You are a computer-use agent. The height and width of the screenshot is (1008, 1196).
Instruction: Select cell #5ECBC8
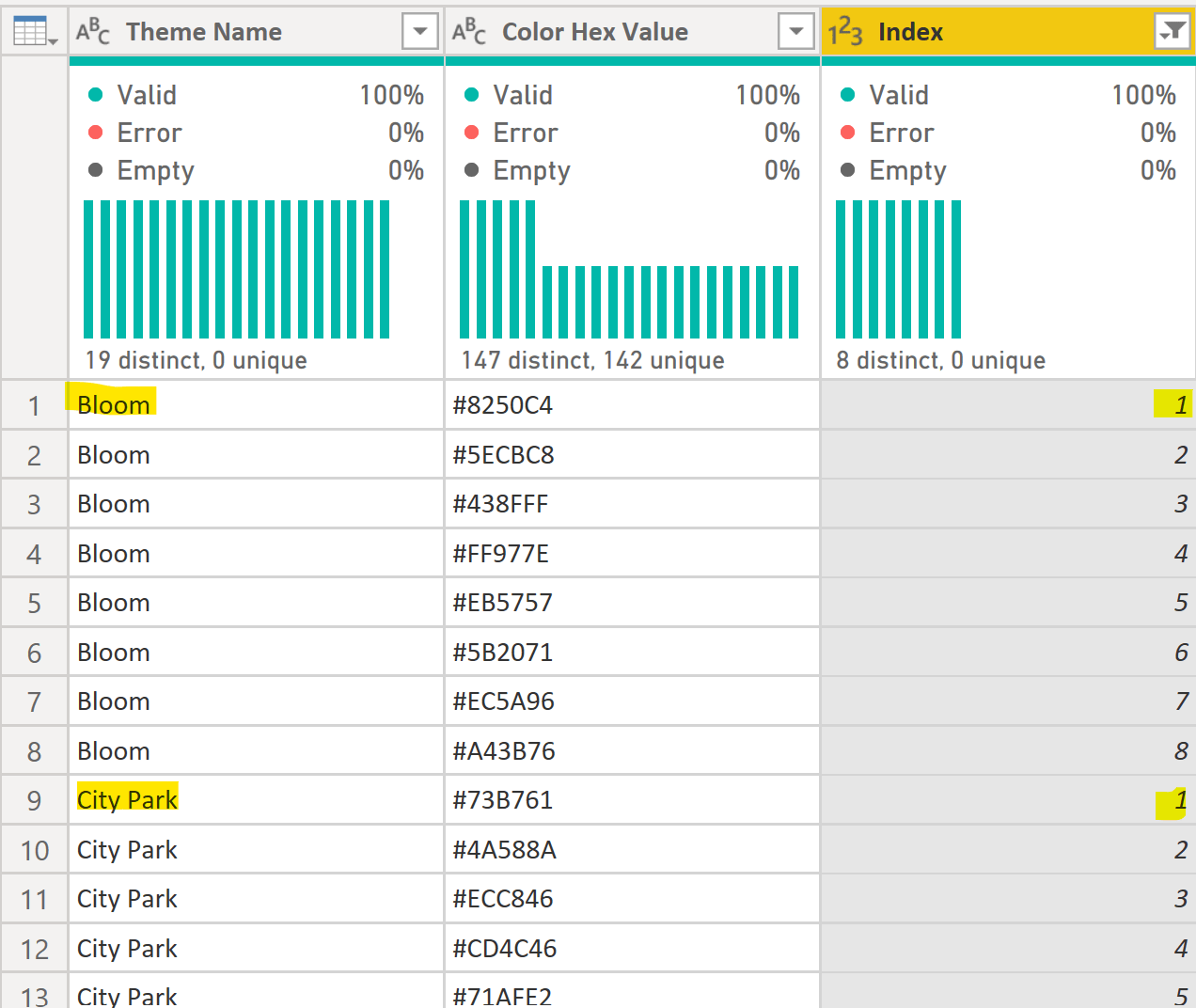pos(632,455)
